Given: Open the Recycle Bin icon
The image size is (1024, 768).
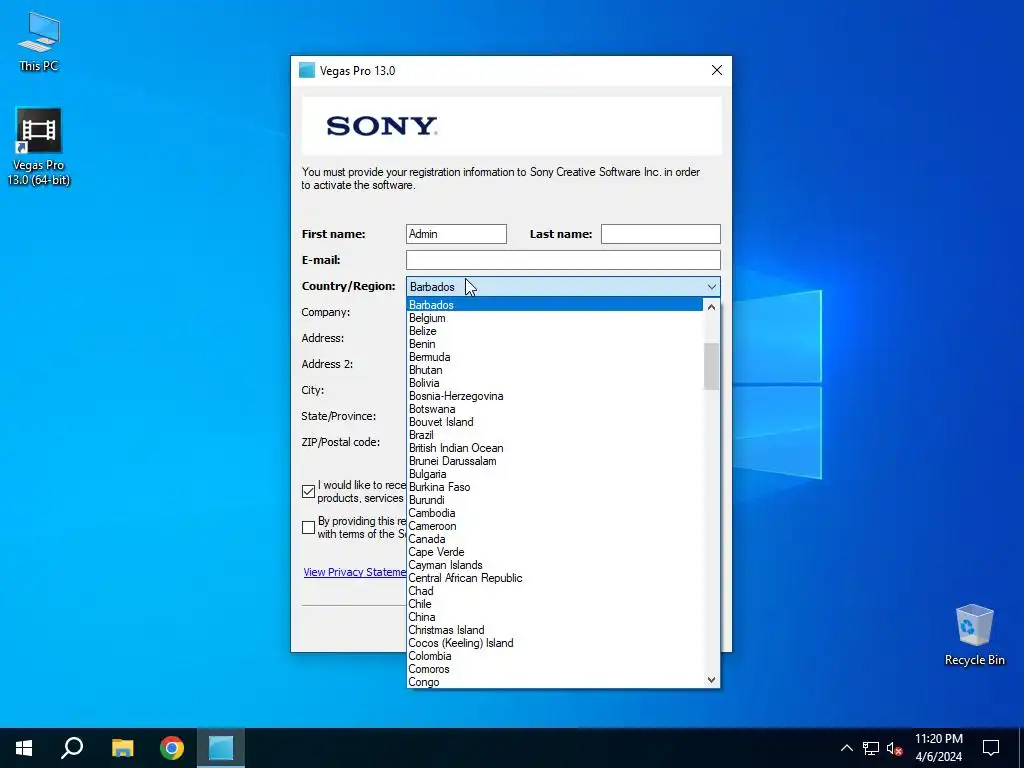Looking at the screenshot, I should [974, 635].
